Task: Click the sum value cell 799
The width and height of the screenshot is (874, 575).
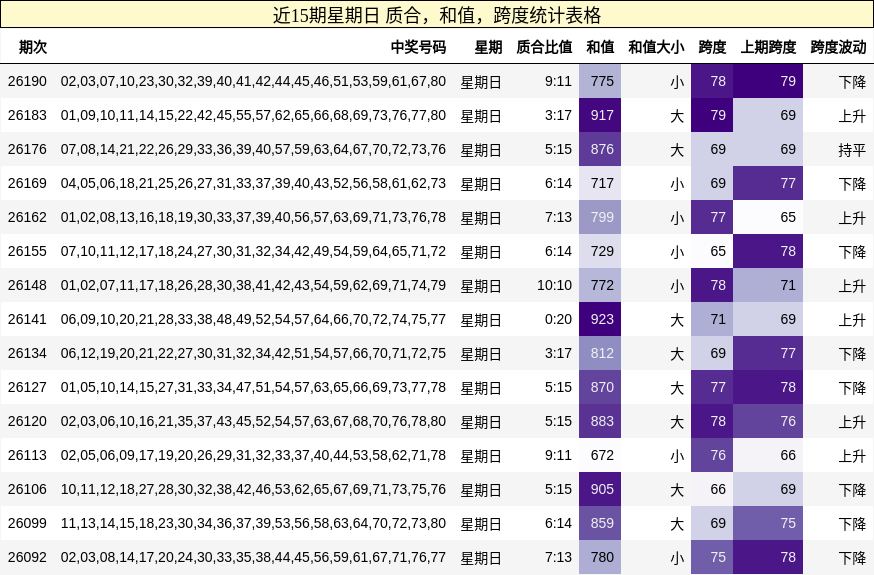Action: pos(600,217)
